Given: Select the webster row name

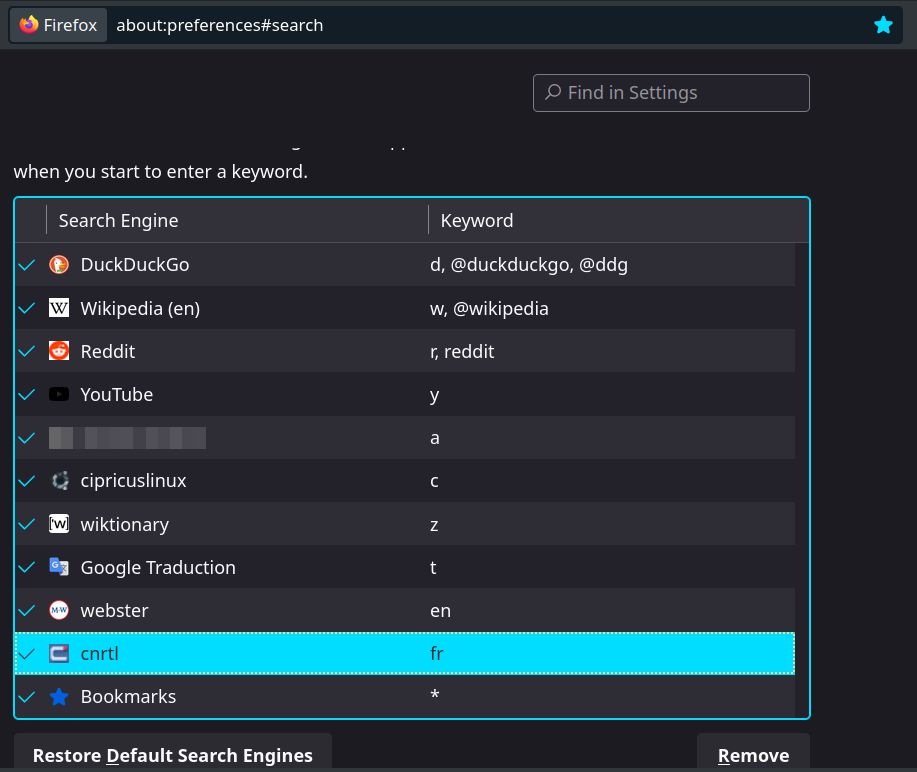Looking at the screenshot, I should pos(114,611).
